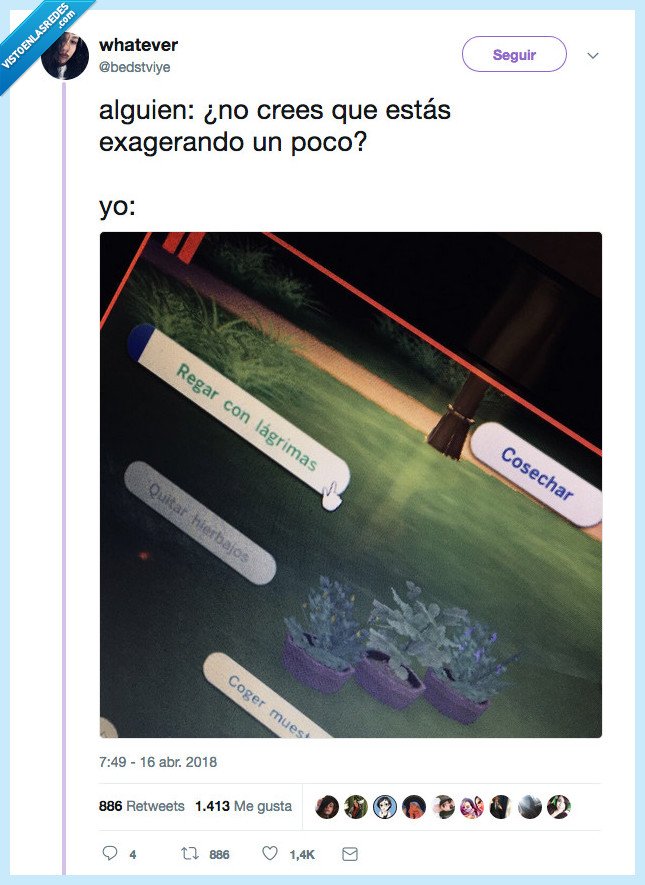Click the fifth liker avatar in row
Image resolution: width=645 pixels, height=885 pixels.
[443, 807]
